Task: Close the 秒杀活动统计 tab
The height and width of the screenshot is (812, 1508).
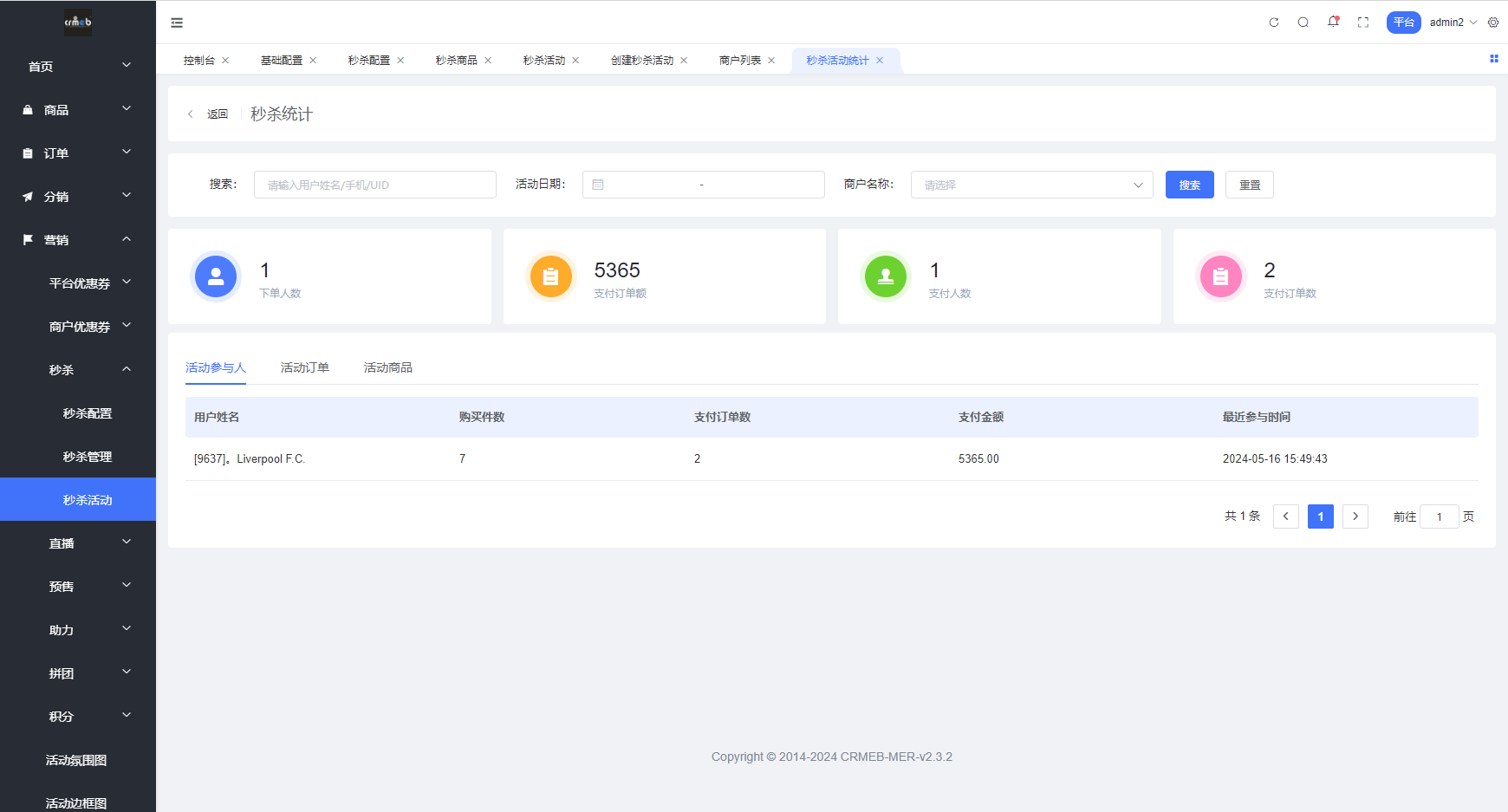Action: [x=880, y=61]
